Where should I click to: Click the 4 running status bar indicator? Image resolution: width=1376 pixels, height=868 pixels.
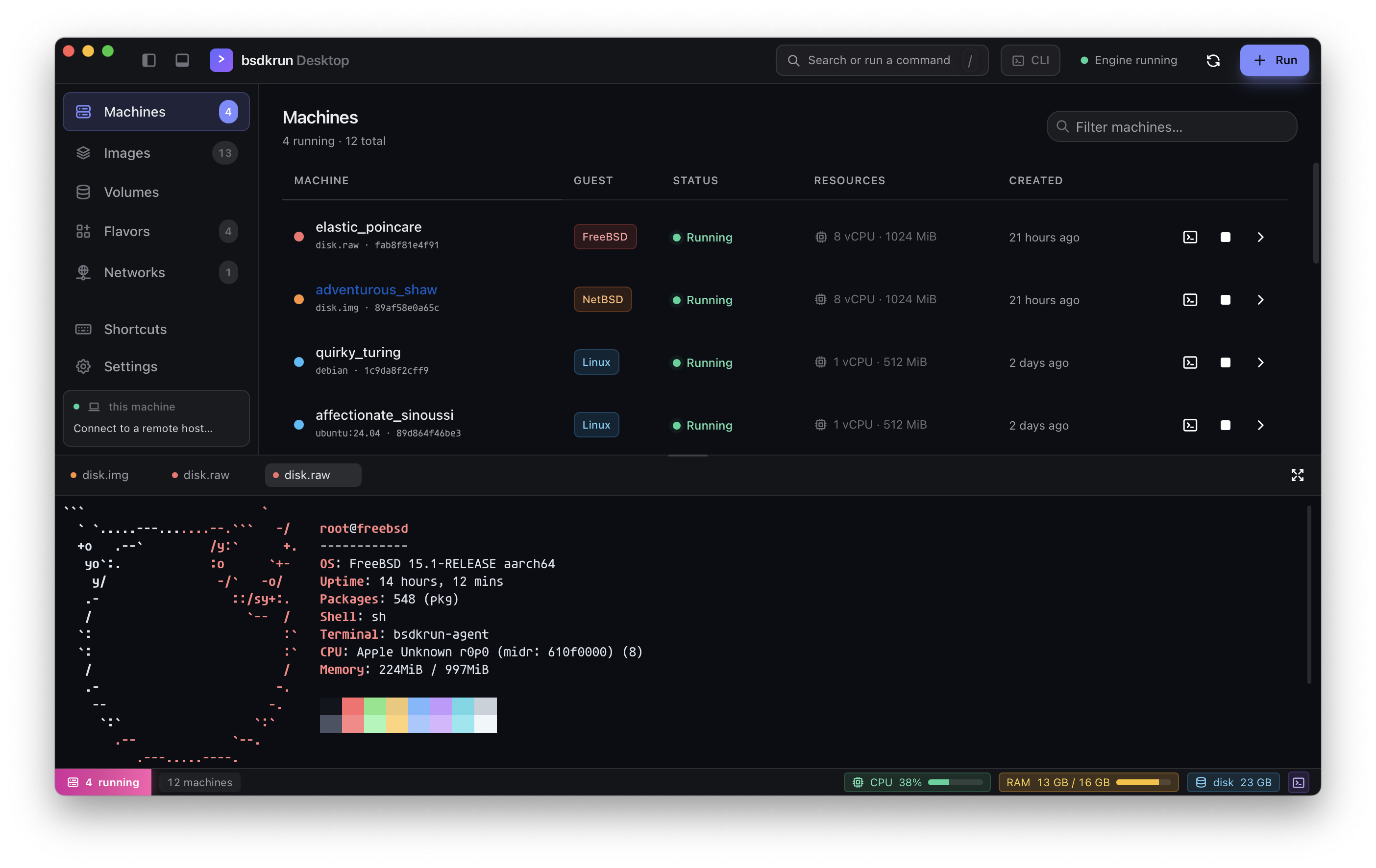pos(103,782)
